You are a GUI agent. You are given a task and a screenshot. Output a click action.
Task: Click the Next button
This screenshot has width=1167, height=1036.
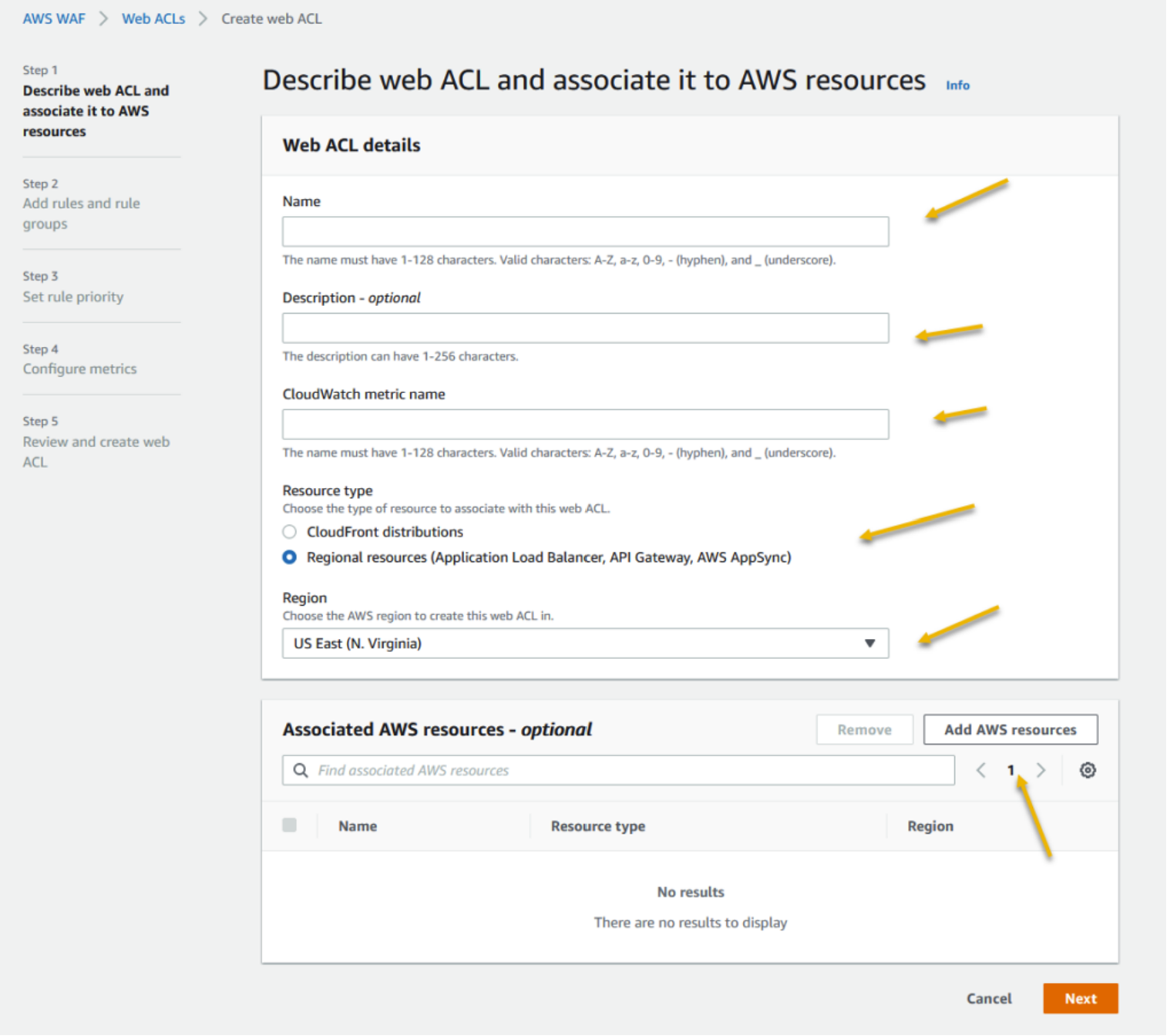point(1081,998)
